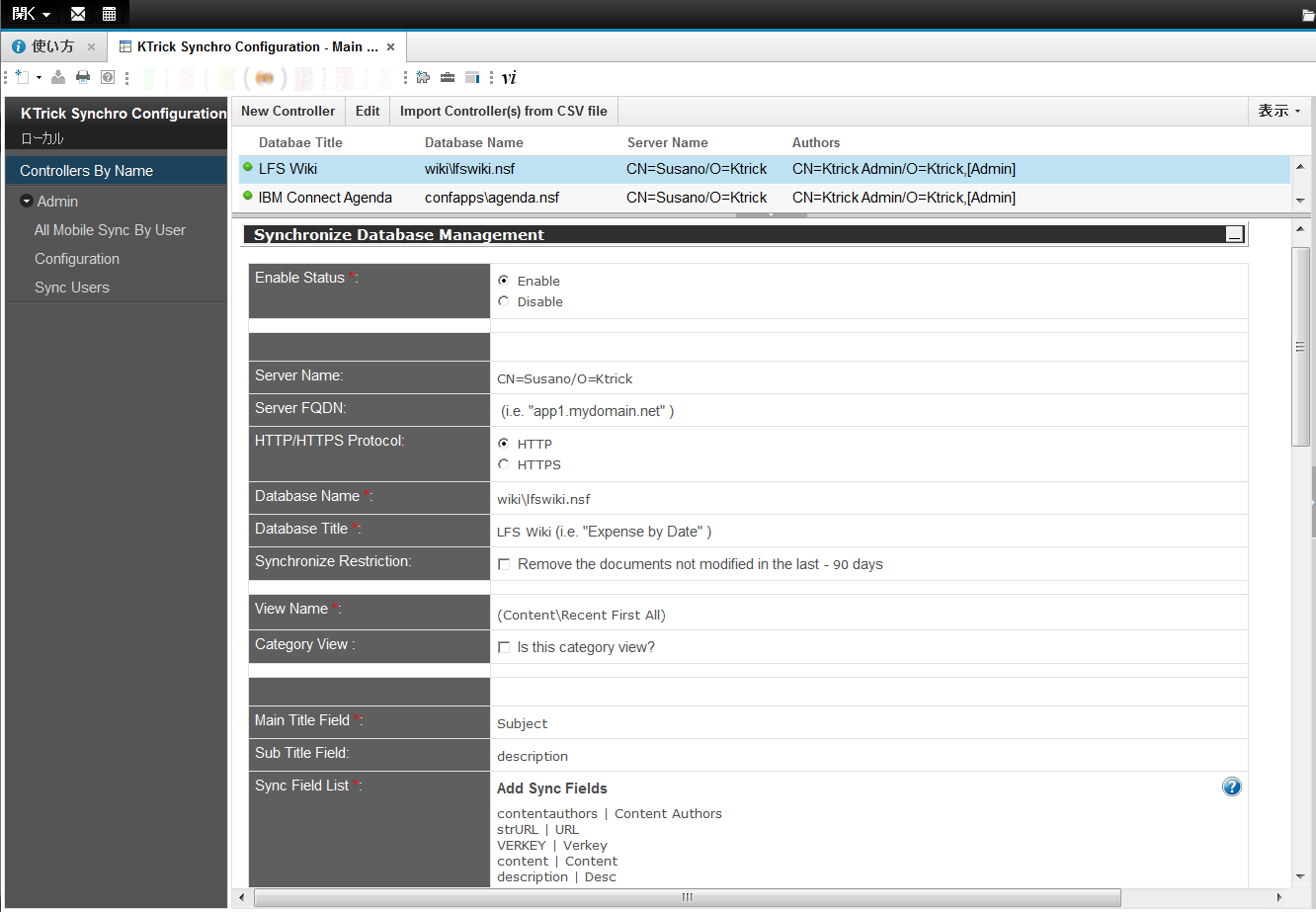Collapse the Admin tree section
1316x912 pixels.
(x=27, y=202)
